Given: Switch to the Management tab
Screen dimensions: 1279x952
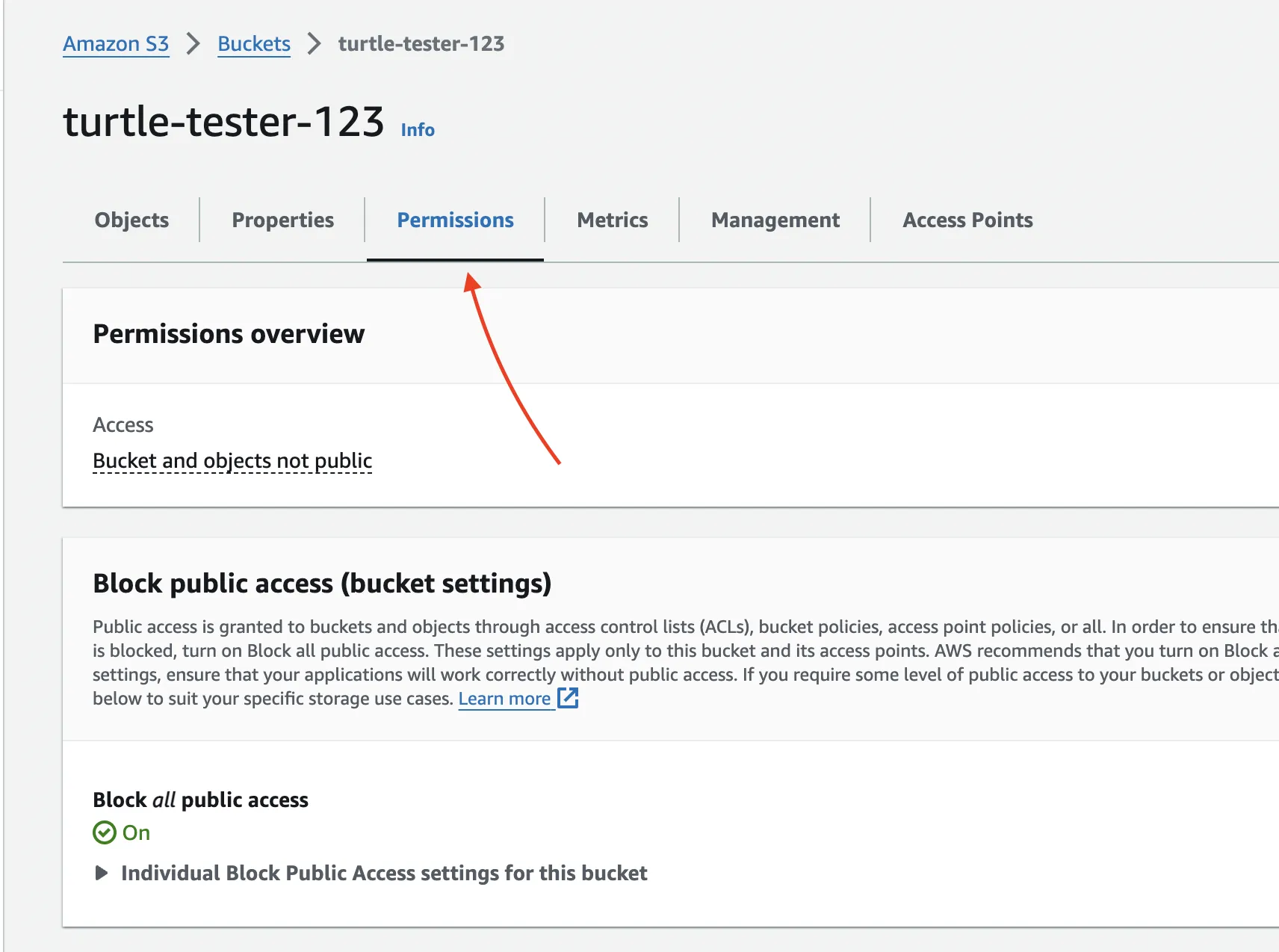Looking at the screenshot, I should (775, 220).
